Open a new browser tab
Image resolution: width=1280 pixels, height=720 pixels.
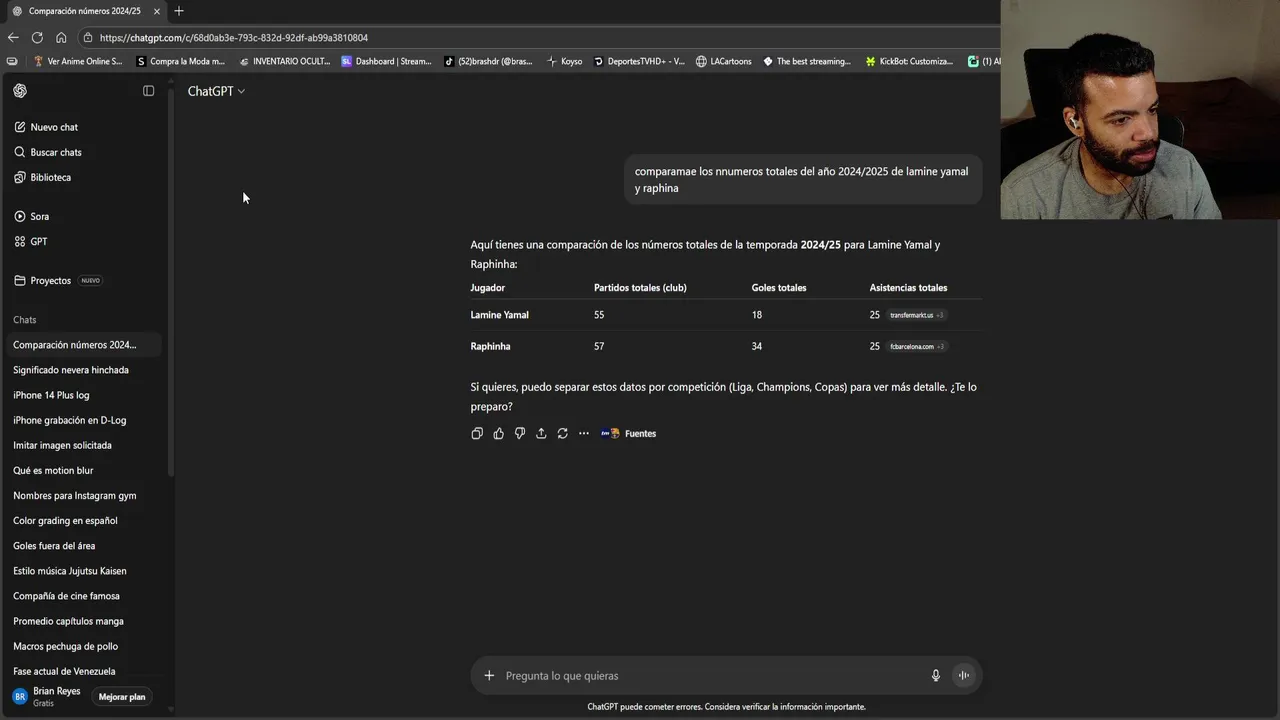pyautogui.click(x=179, y=11)
